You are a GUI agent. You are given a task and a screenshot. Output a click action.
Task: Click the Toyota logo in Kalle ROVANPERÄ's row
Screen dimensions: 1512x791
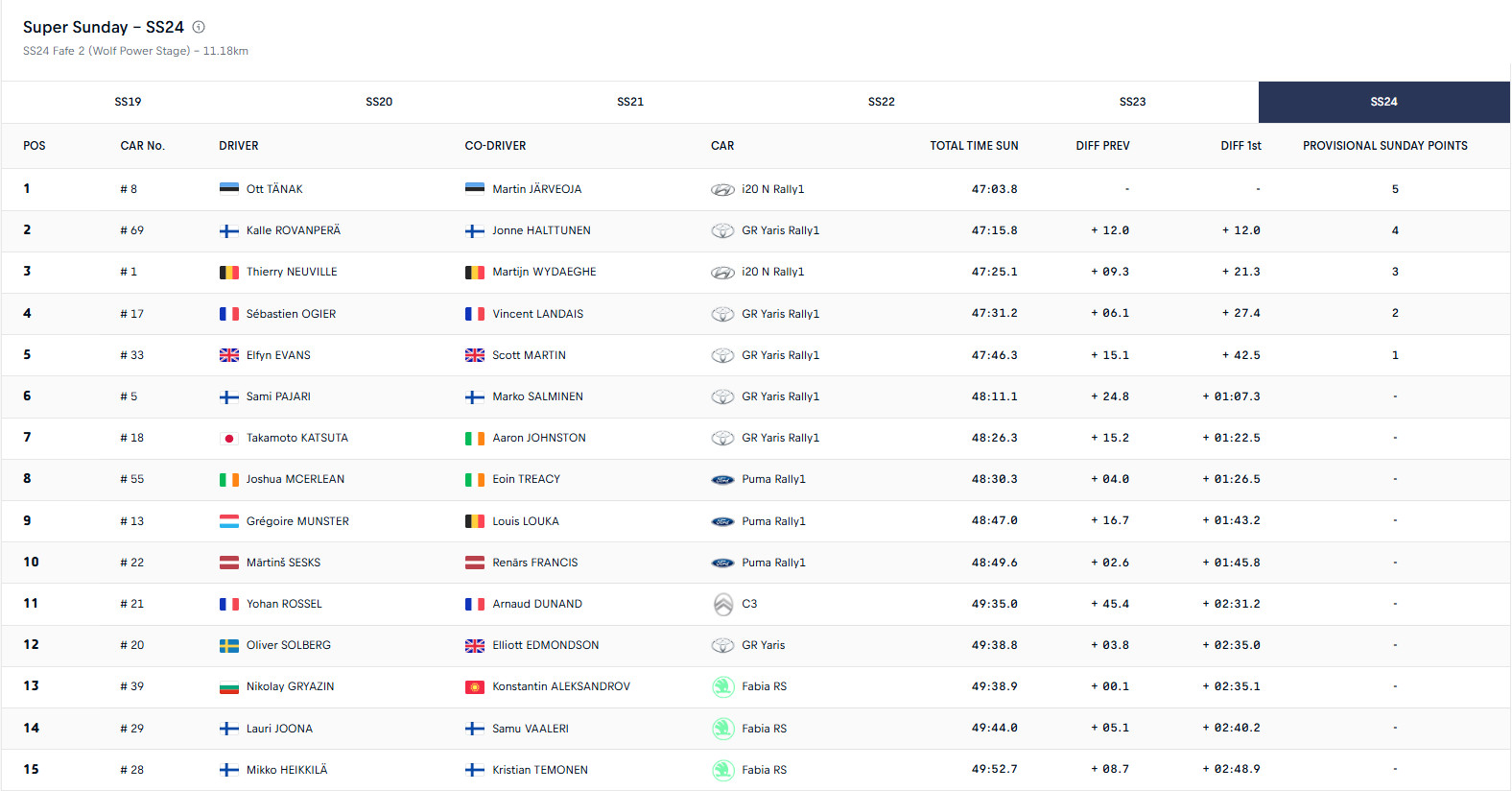[x=722, y=230]
